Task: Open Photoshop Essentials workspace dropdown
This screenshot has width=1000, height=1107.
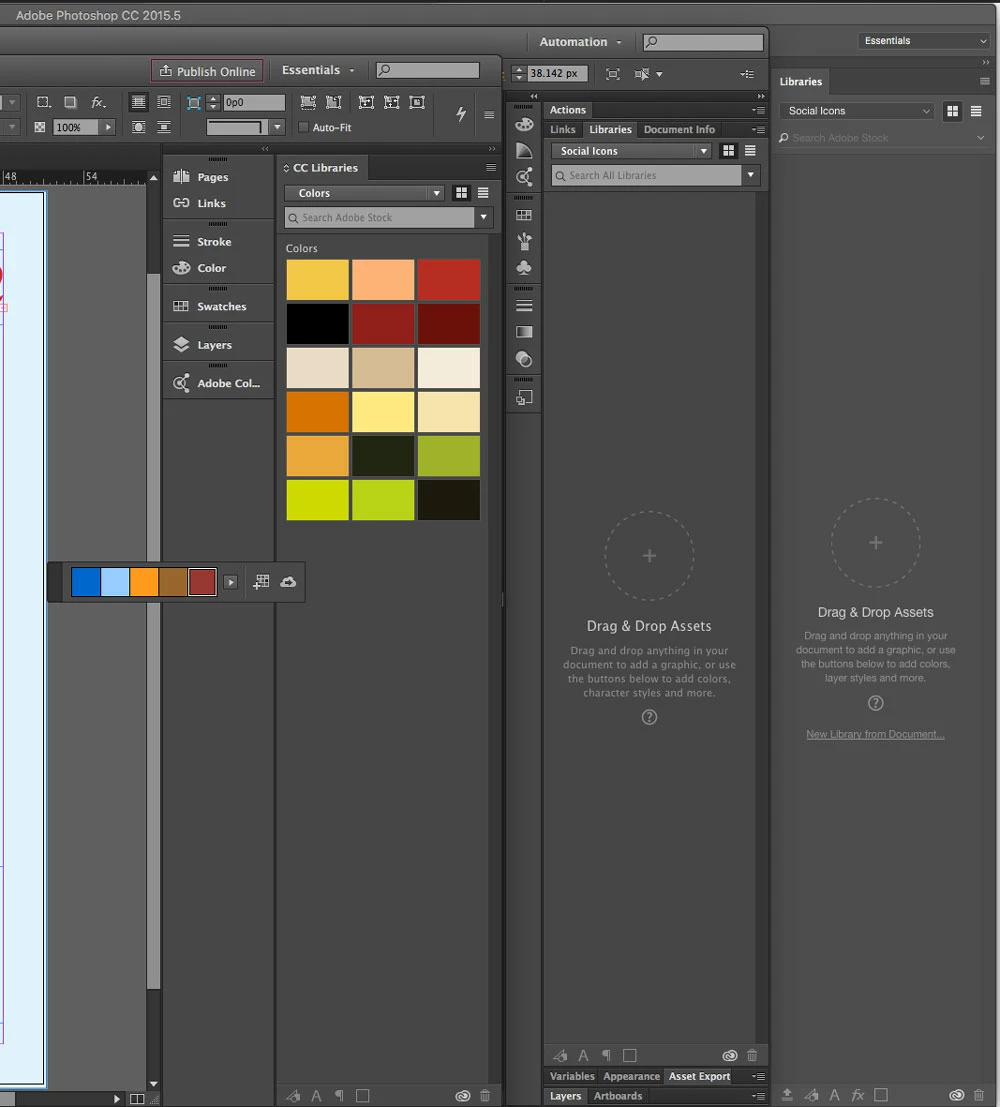Action: (925, 41)
